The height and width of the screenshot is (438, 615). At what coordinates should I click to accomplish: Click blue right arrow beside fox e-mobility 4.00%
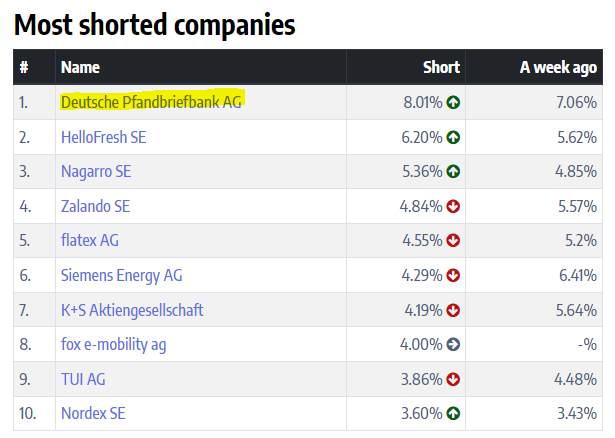[454, 344]
